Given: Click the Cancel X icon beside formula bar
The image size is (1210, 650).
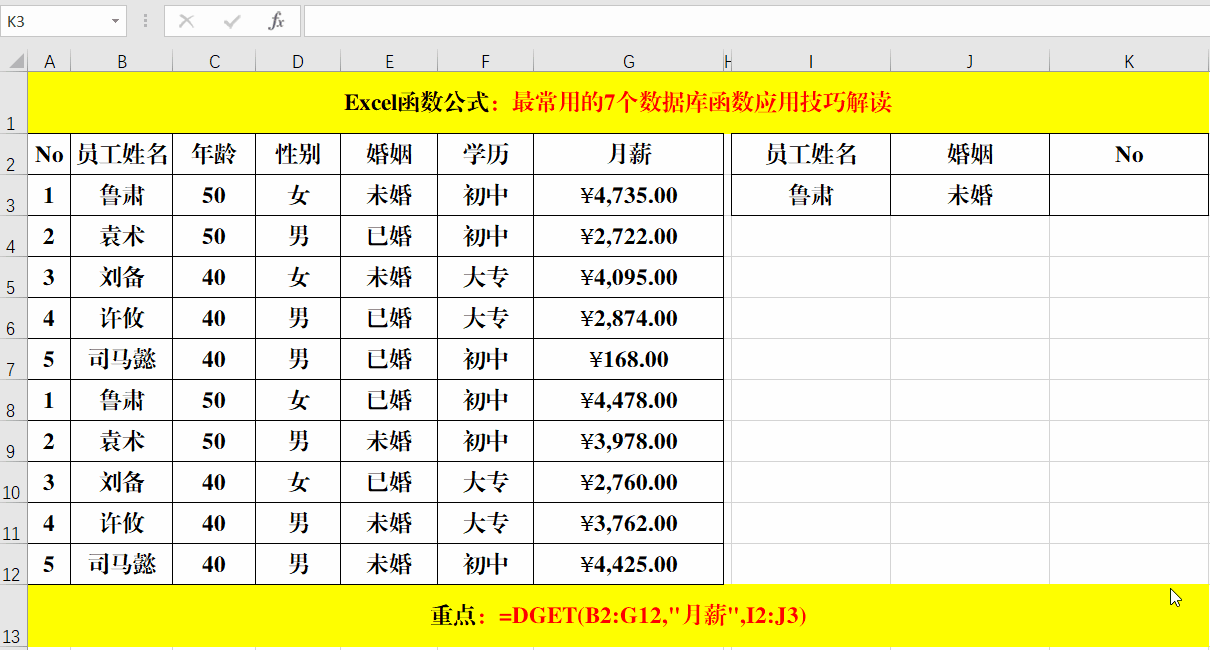Looking at the screenshot, I should click(186, 21).
